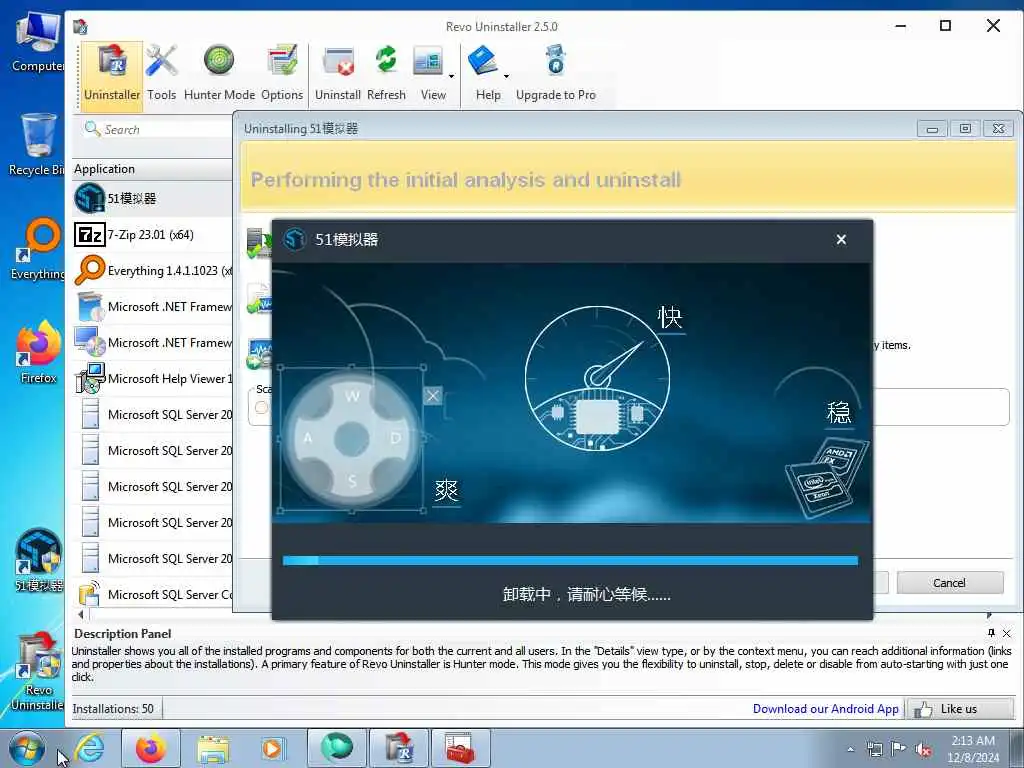Open the red toolbox taskbar app
Screen dimensions: 1024x768
click(x=460, y=748)
